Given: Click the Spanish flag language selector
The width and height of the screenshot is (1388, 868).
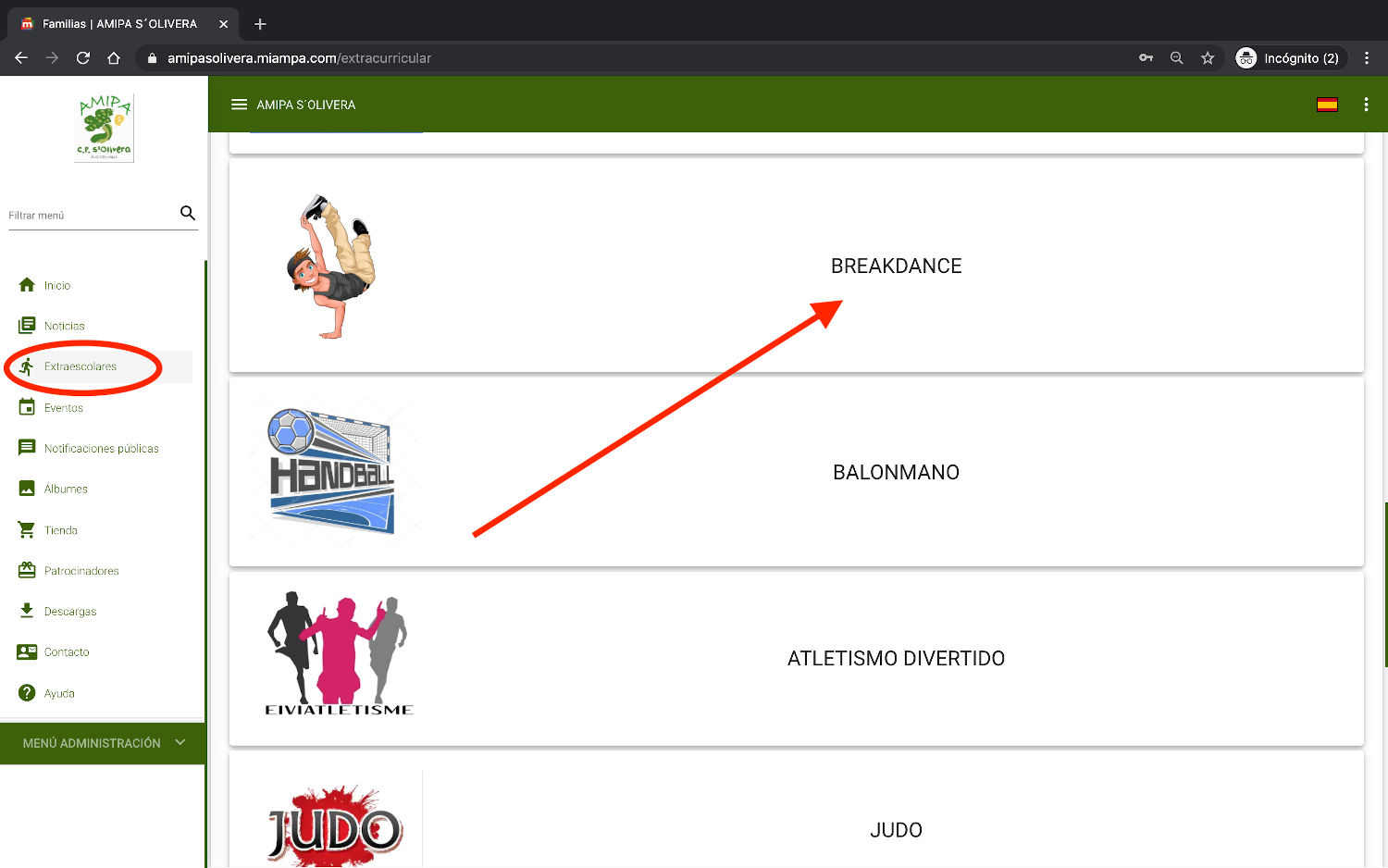Looking at the screenshot, I should [x=1327, y=105].
